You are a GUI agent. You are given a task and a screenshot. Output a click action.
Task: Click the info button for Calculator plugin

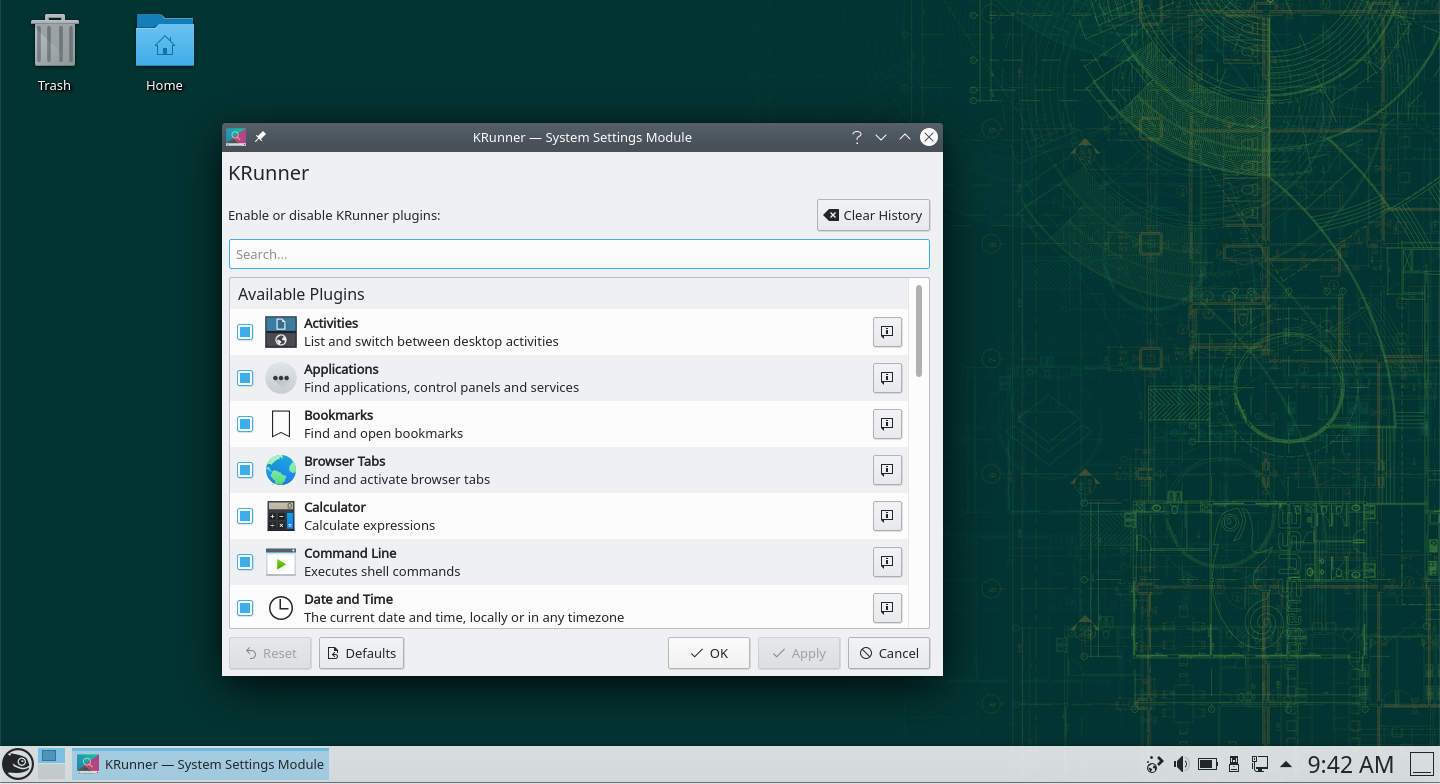tap(887, 516)
